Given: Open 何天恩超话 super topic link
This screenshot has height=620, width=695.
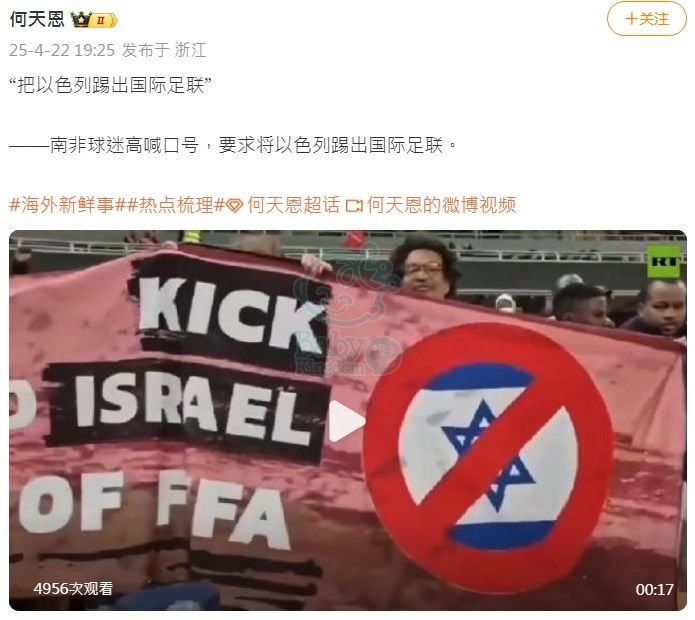Looking at the screenshot, I should (x=294, y=205).
